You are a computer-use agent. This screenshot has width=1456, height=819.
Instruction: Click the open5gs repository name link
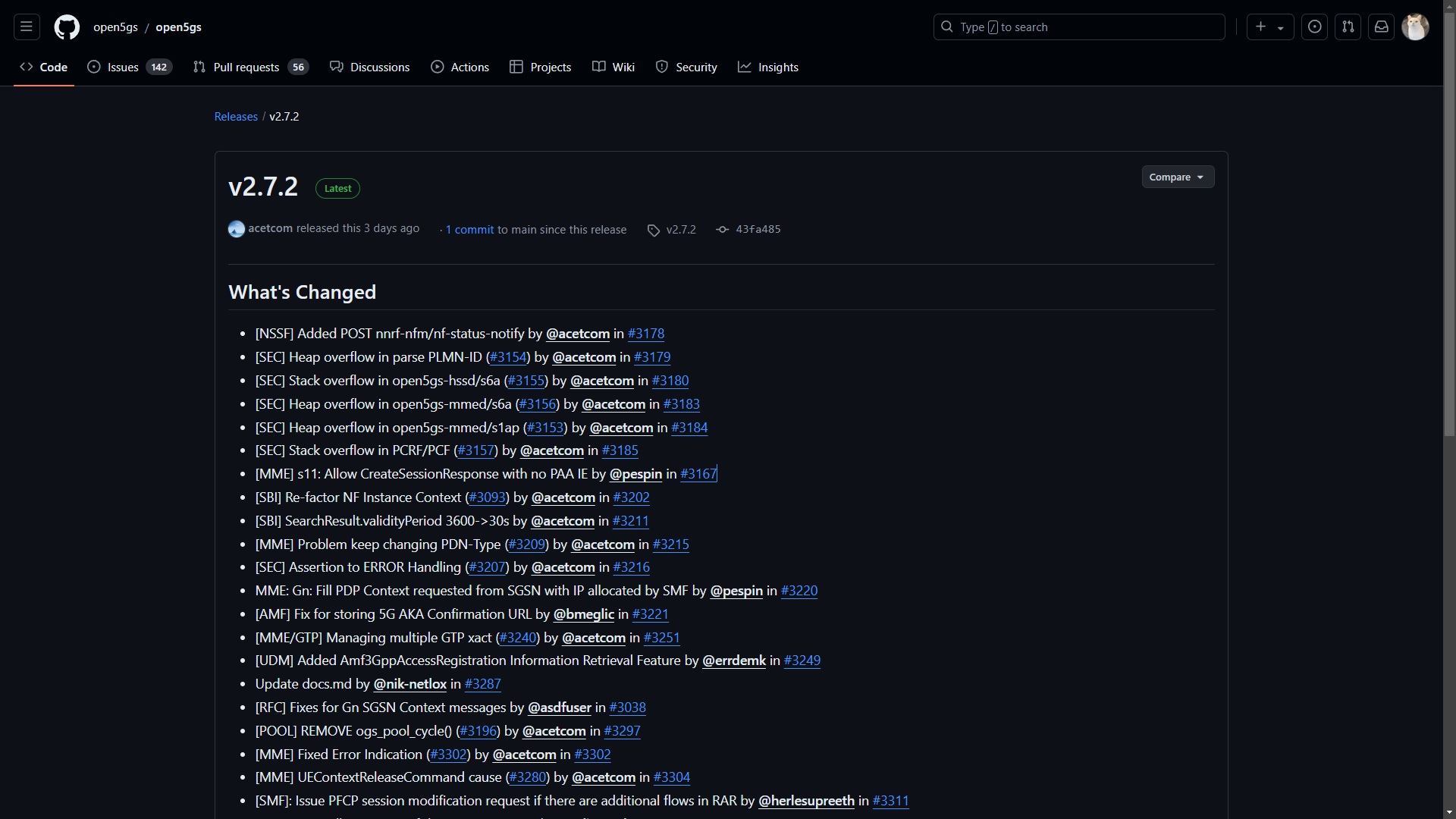click(x=178, y=27)
